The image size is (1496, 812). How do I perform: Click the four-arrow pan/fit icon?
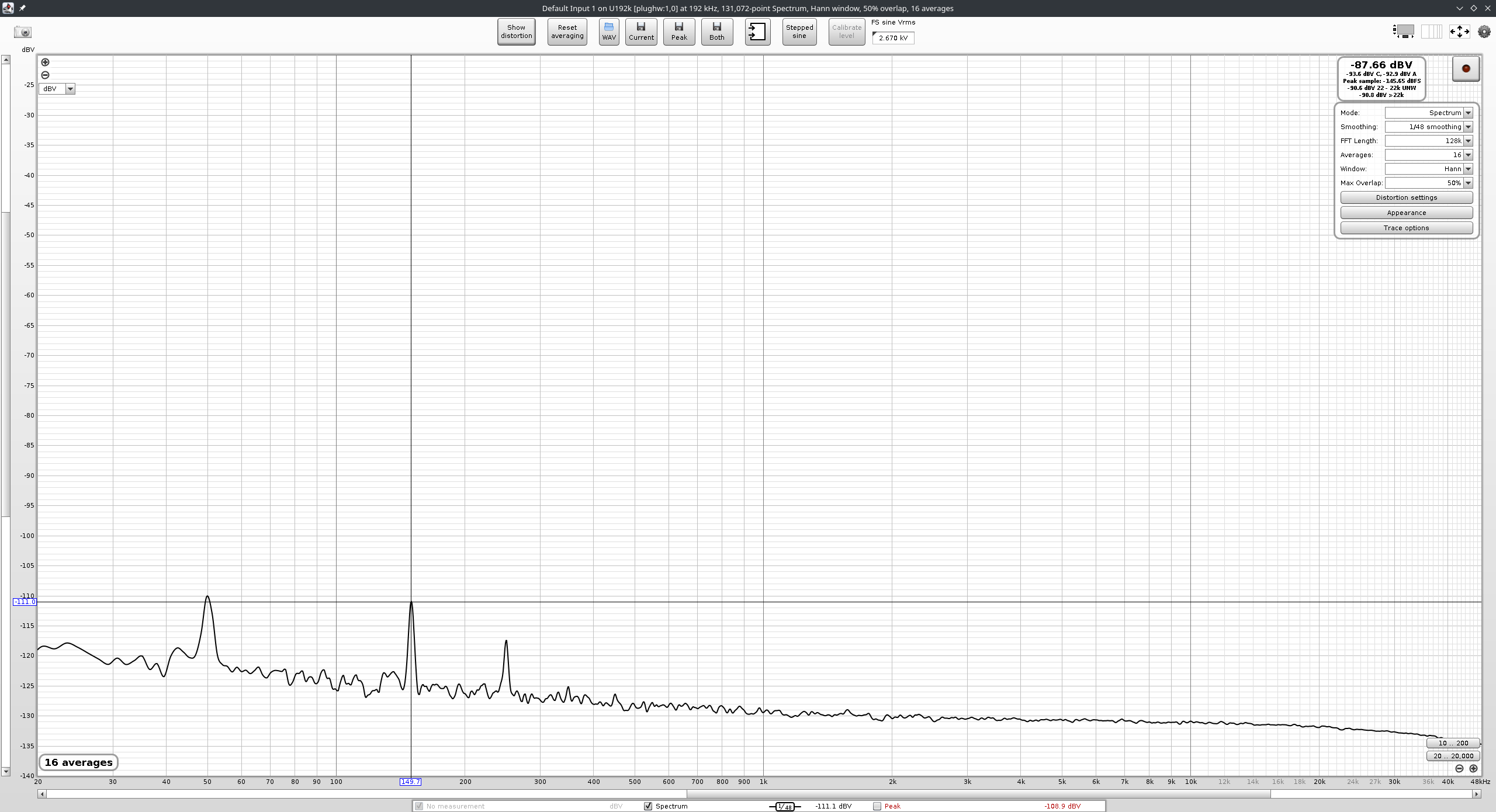pos(1459,32)
